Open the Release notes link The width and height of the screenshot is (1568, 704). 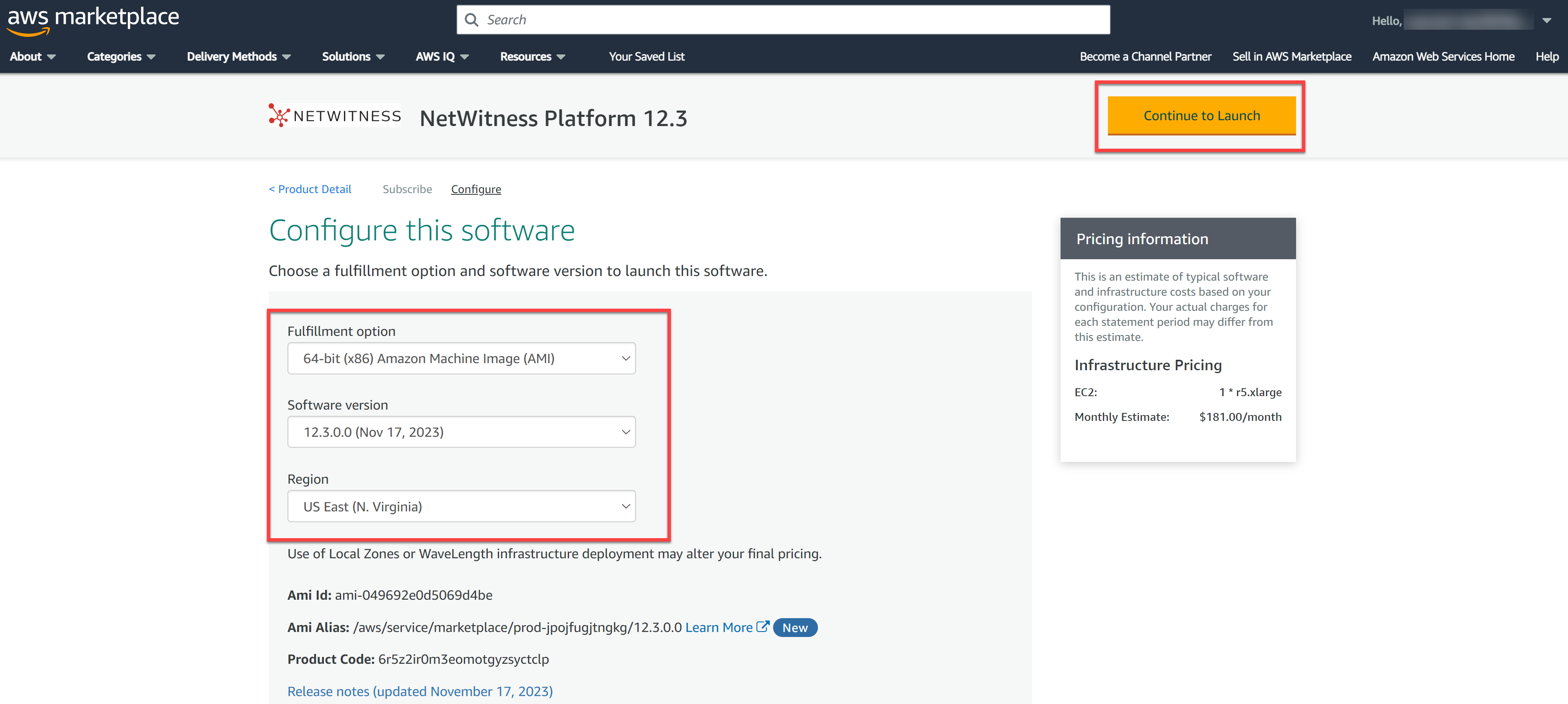coord(419,691)
